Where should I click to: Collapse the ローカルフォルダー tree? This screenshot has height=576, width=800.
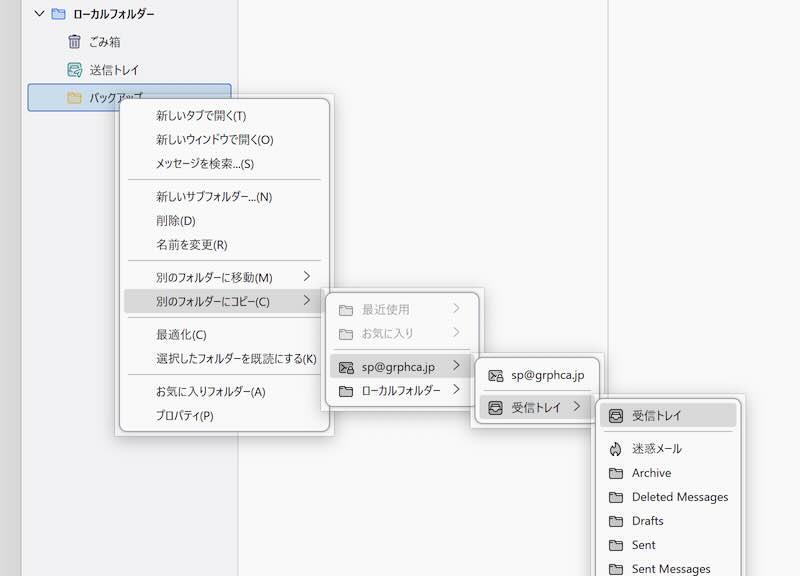[39, 14]
